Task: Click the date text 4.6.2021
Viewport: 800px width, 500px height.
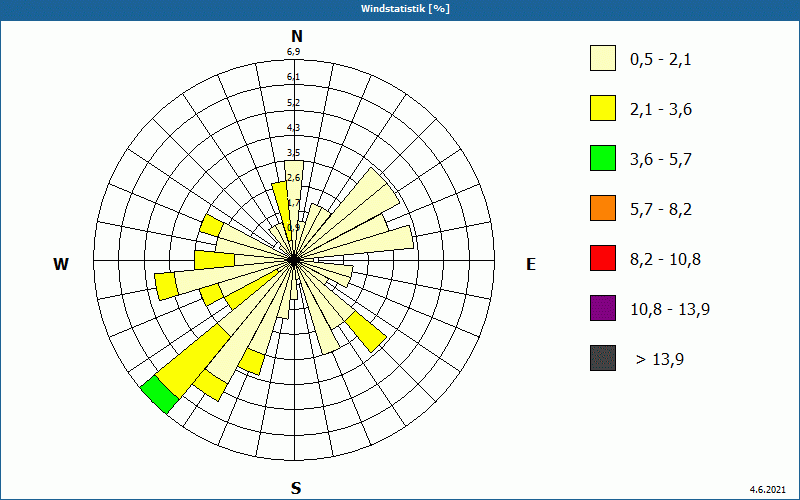Action: [767, 489]
